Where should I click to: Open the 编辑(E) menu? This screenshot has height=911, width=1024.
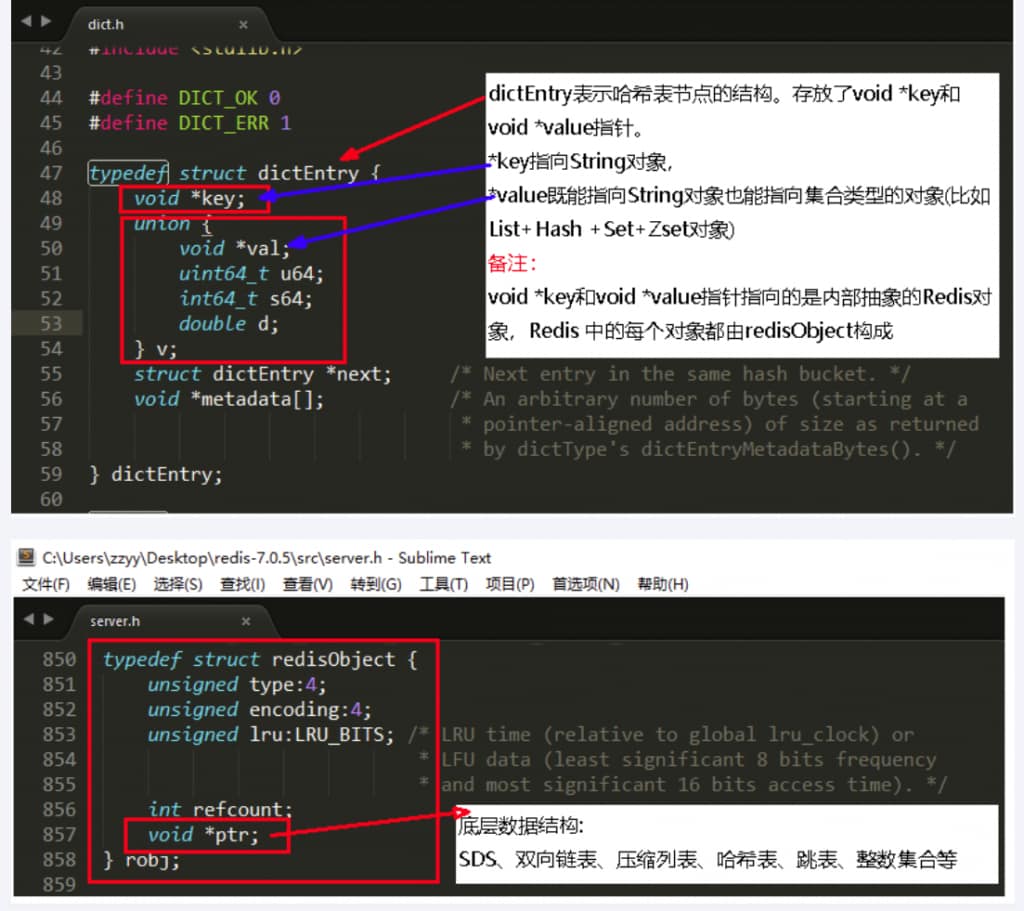[111, 584]
